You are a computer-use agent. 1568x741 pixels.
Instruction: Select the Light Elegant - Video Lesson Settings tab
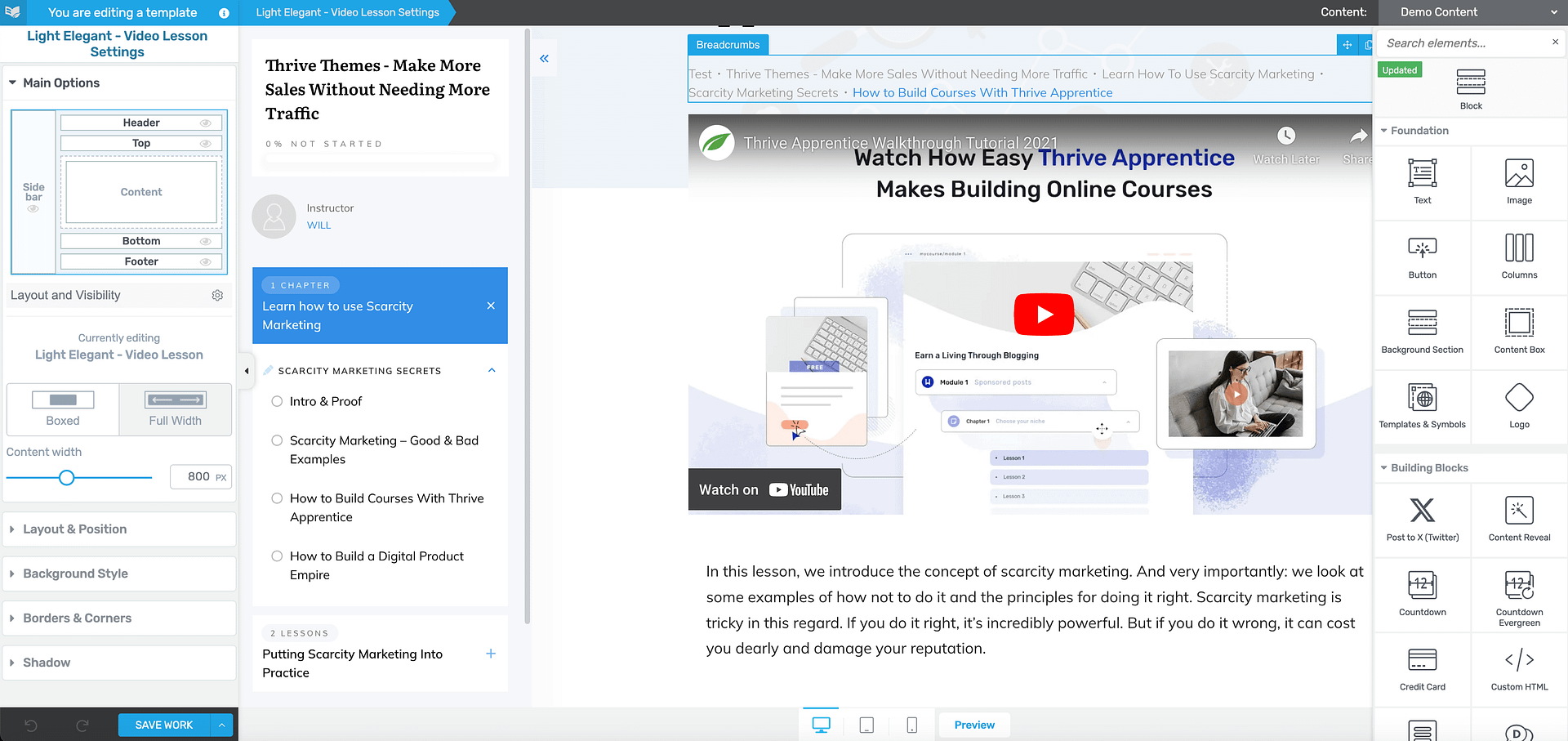coord(347,12)
